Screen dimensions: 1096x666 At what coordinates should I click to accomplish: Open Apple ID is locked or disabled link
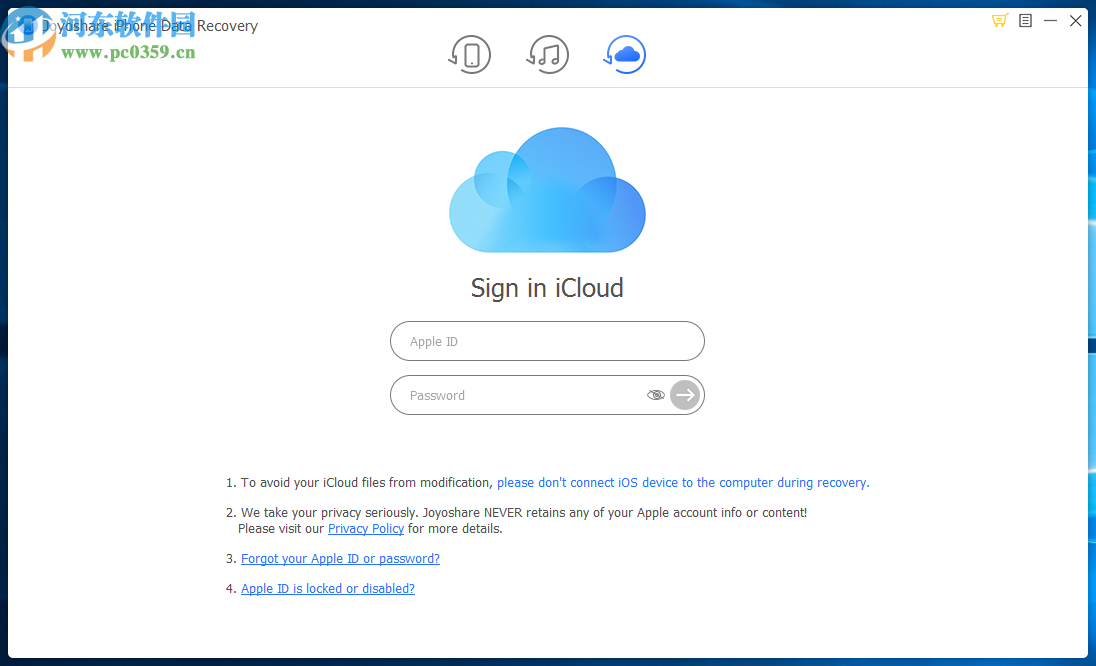327,588
